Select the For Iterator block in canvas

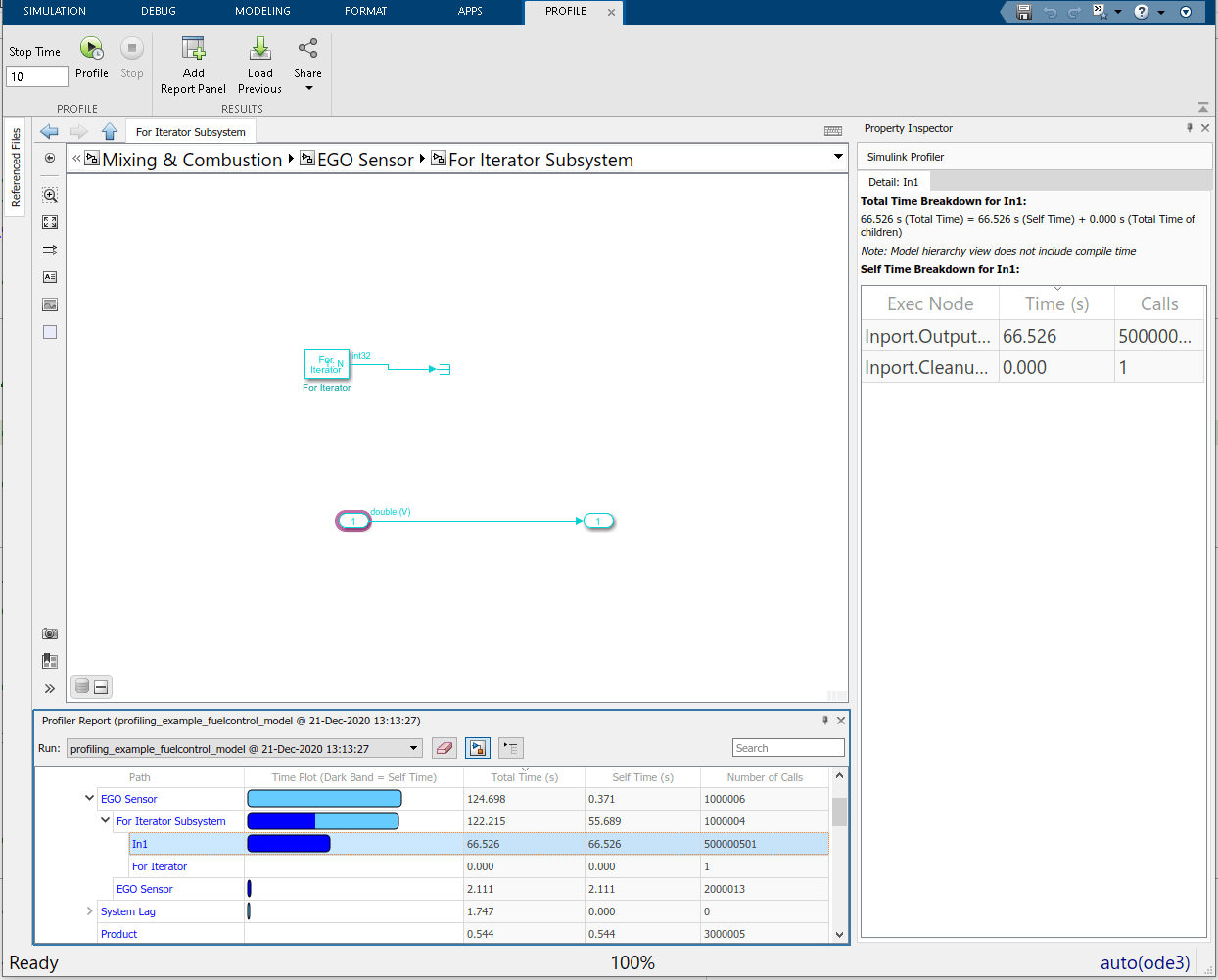coord(327,364)
